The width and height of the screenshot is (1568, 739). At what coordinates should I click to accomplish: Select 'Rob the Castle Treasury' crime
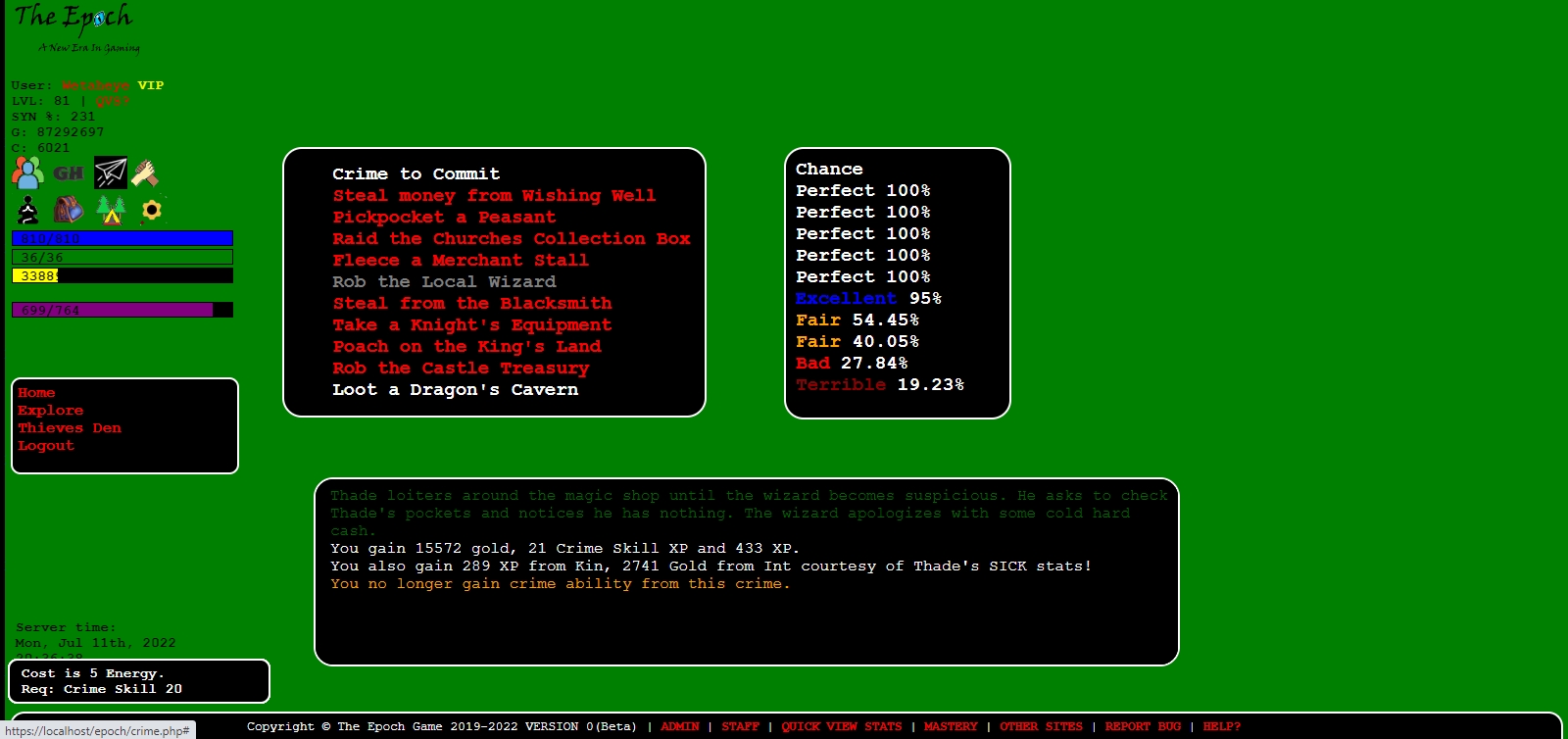461,369
